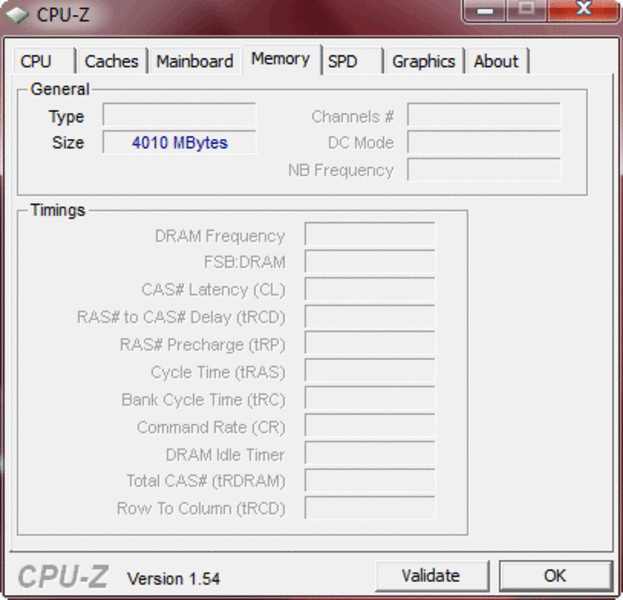Confirm with the OK button
The height and width of the screenshot is (600, 623).
pos(555,575)
